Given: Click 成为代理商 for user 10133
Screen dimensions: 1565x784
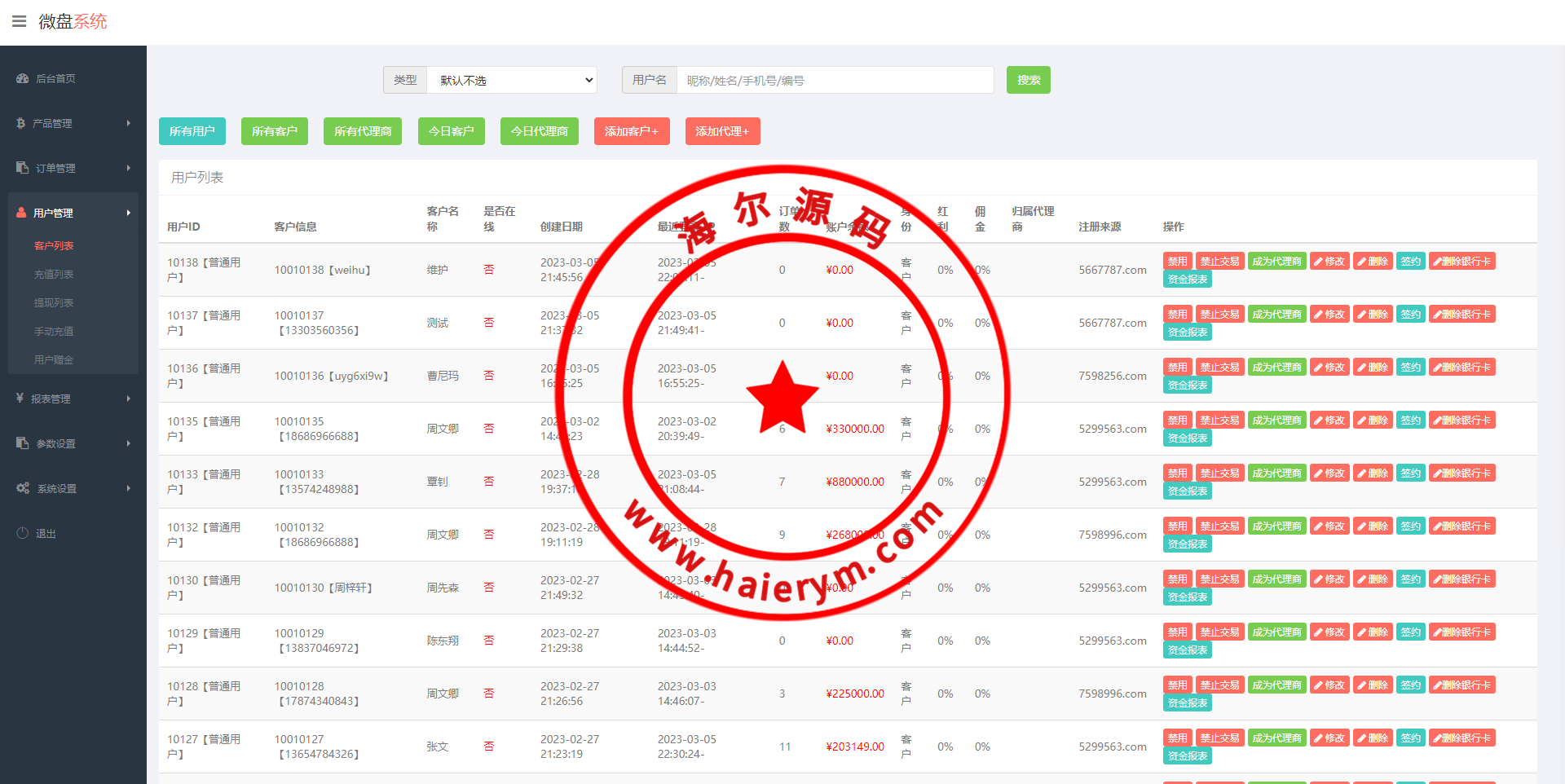Looking at the screenshot, I should [1276, 473].
